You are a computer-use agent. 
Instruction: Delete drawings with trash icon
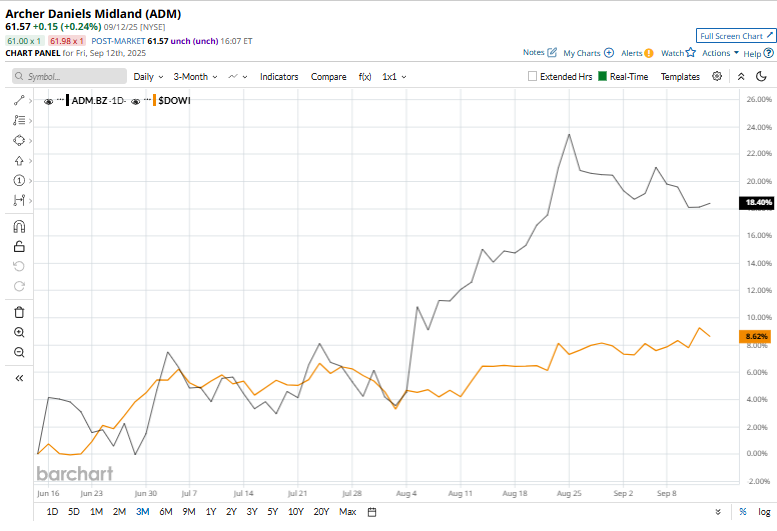coord(19,313)
